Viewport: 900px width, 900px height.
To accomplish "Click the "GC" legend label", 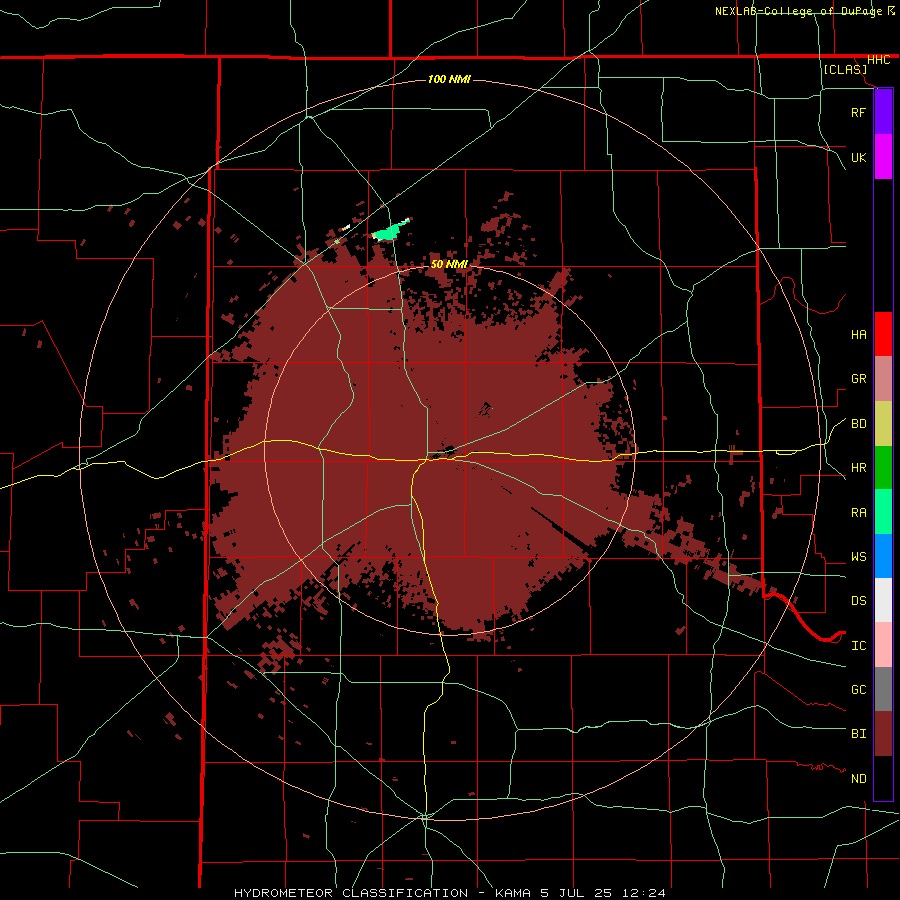I will pyautogui.click(x=858, y=689).
